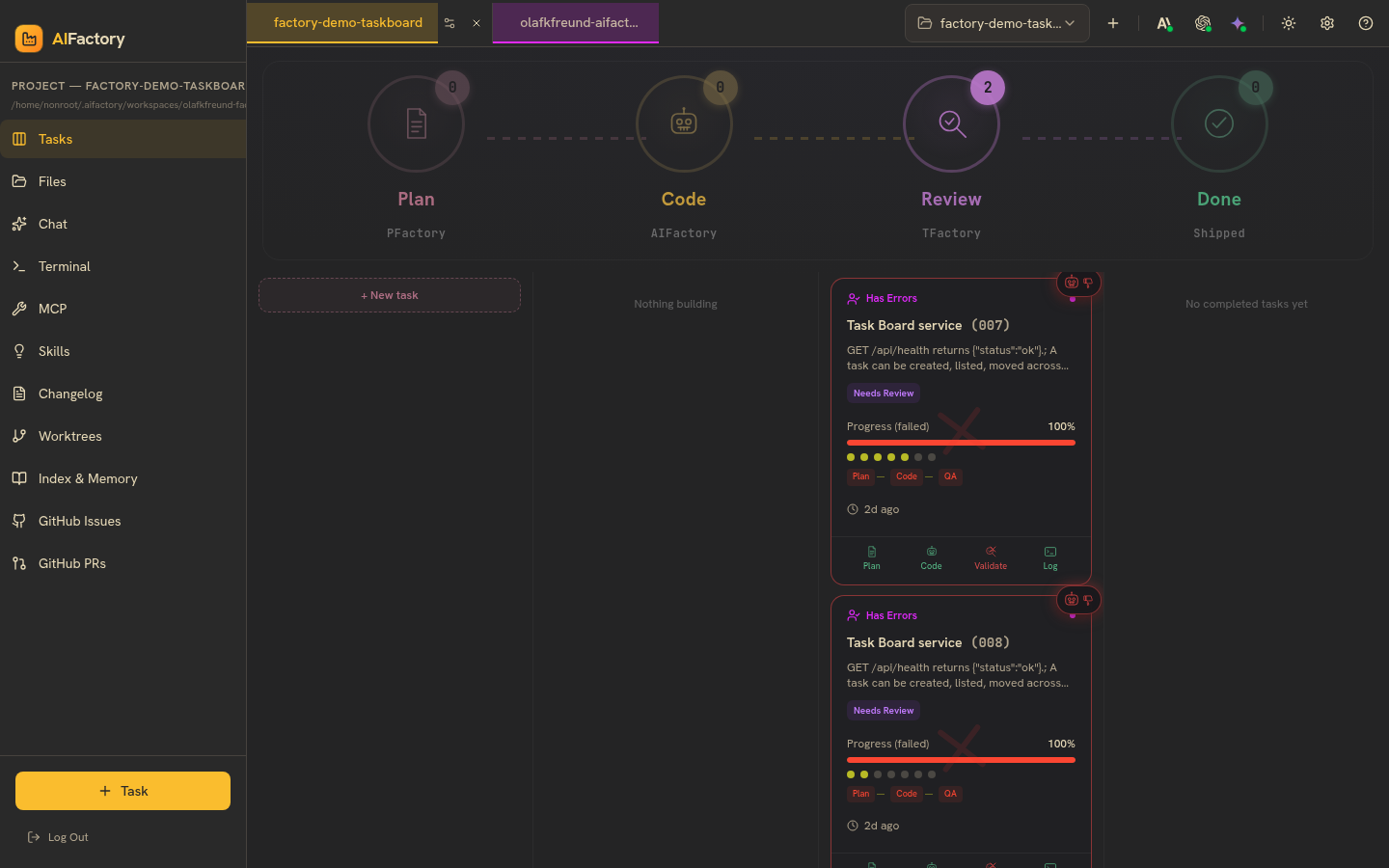Click the Review count badge showing 2
The image size is (1389, 868).
click(988, 88)
